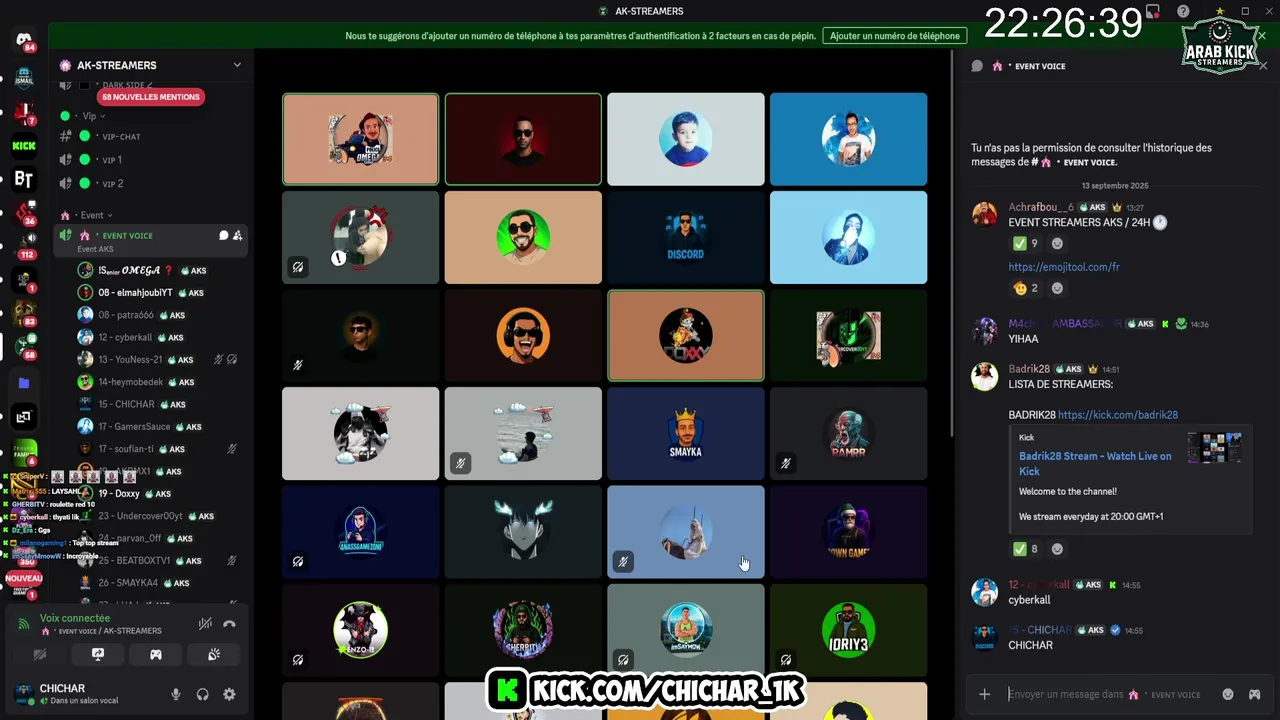
Task: Click thread icon in EVENT VOICE chat header
Action: (977, 66)
